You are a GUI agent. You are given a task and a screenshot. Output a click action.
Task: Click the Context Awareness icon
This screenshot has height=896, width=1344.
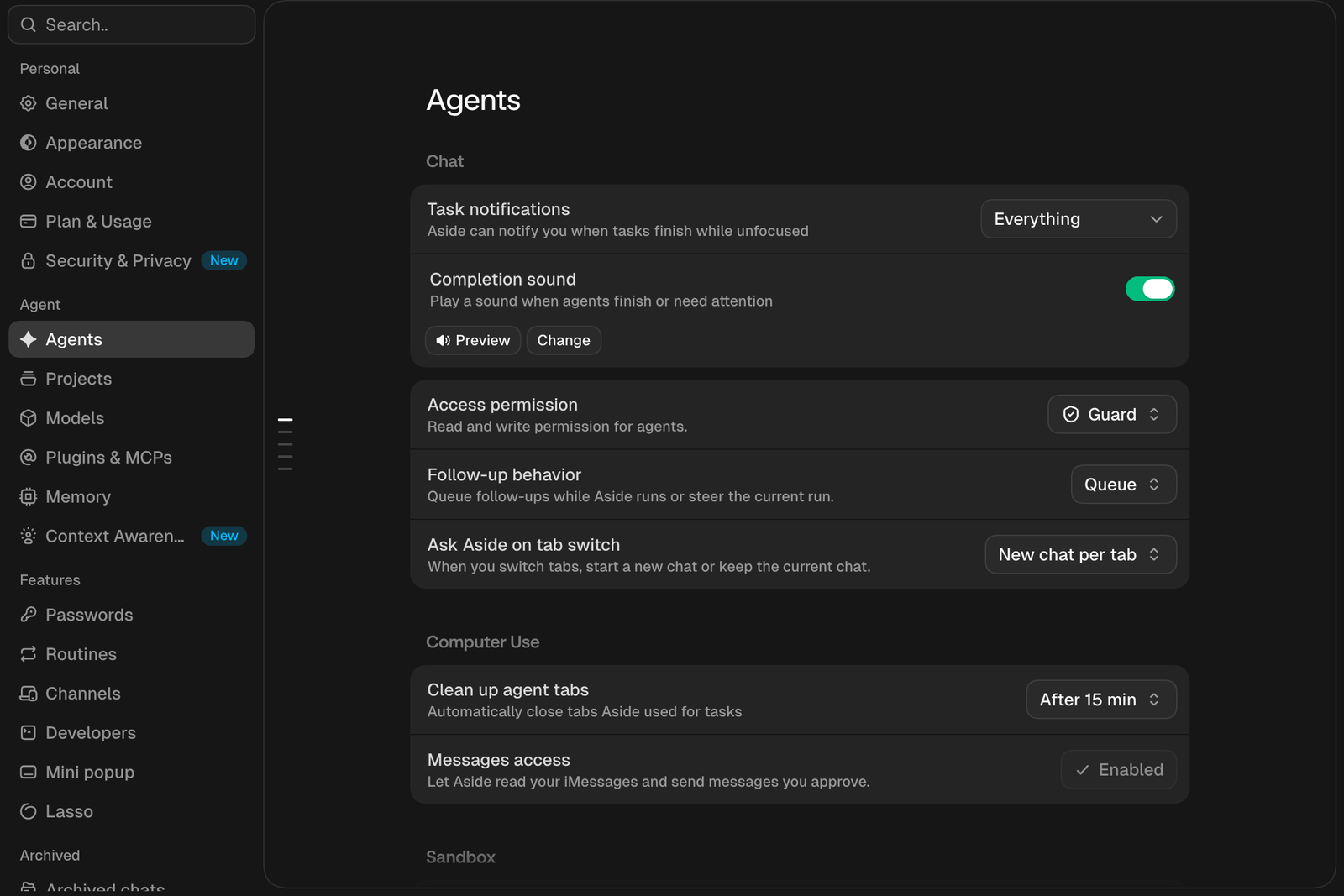pyautogui.click(x=29, y=536)
